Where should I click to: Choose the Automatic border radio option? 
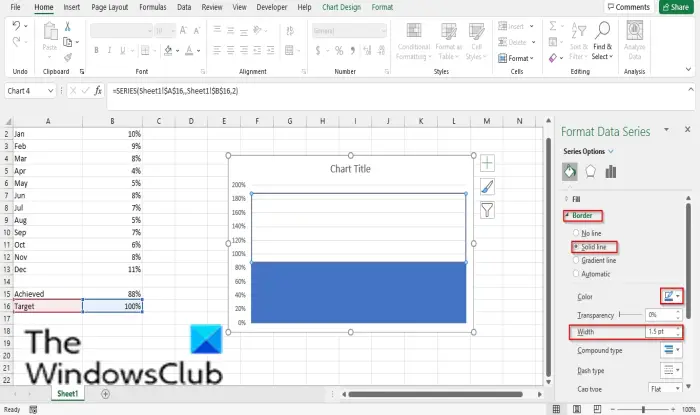click(576, 274)
